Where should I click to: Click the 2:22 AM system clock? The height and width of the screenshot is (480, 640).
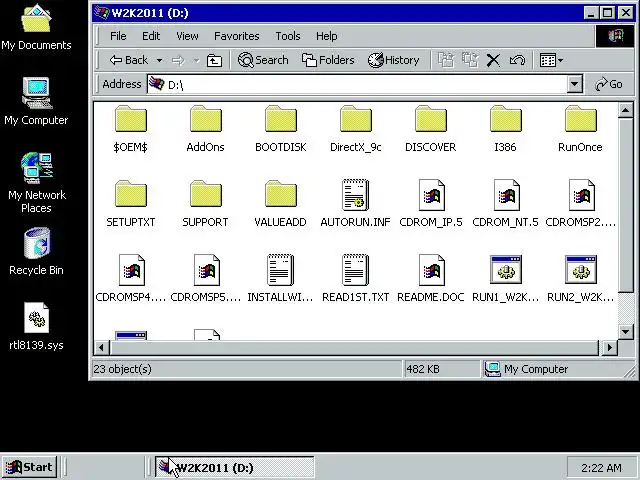click(x=601, y=467)
